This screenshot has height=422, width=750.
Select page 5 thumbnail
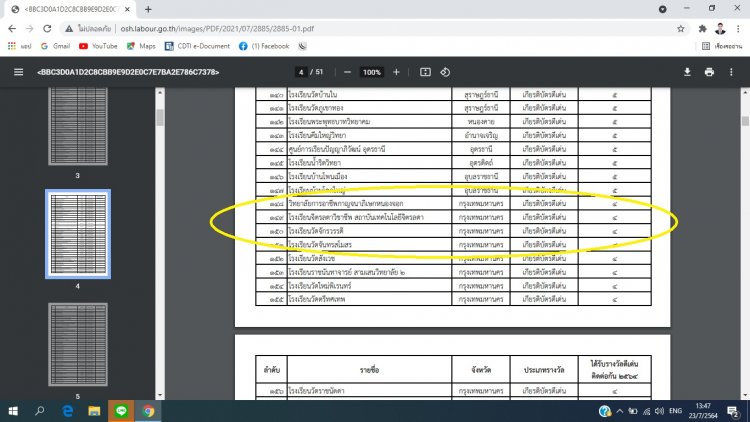78,344
